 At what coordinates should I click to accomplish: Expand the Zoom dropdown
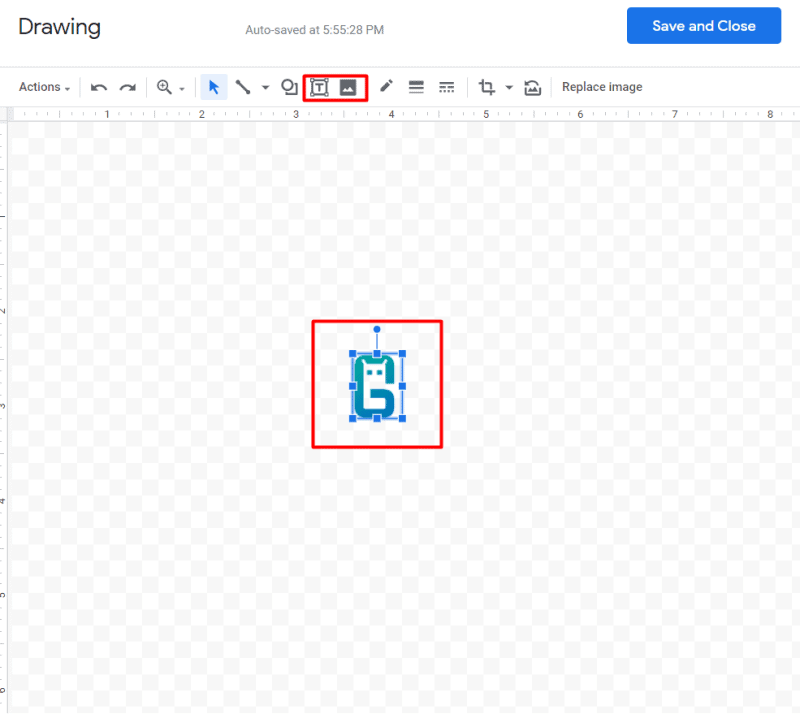pos(181,89)
